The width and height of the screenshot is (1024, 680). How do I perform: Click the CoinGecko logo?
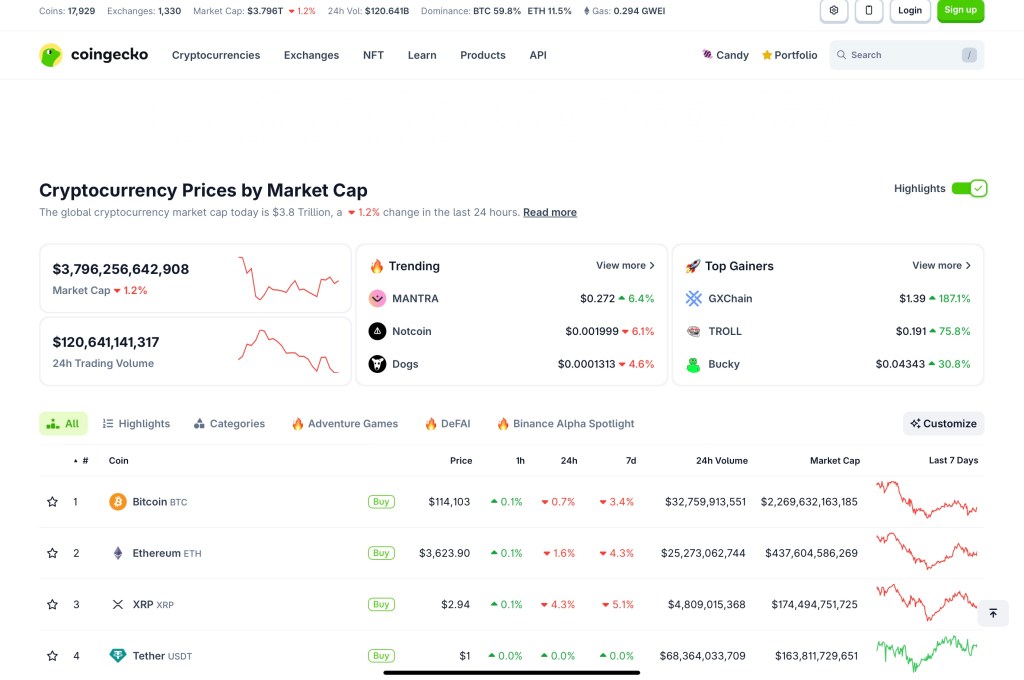[93, 55]
